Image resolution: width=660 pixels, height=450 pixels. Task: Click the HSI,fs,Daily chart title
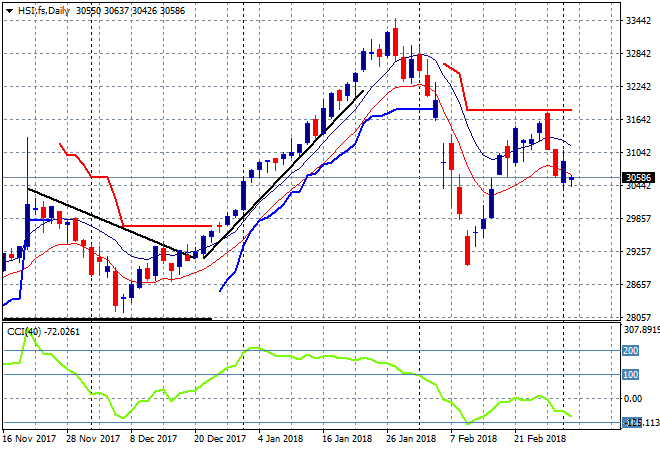43,11
